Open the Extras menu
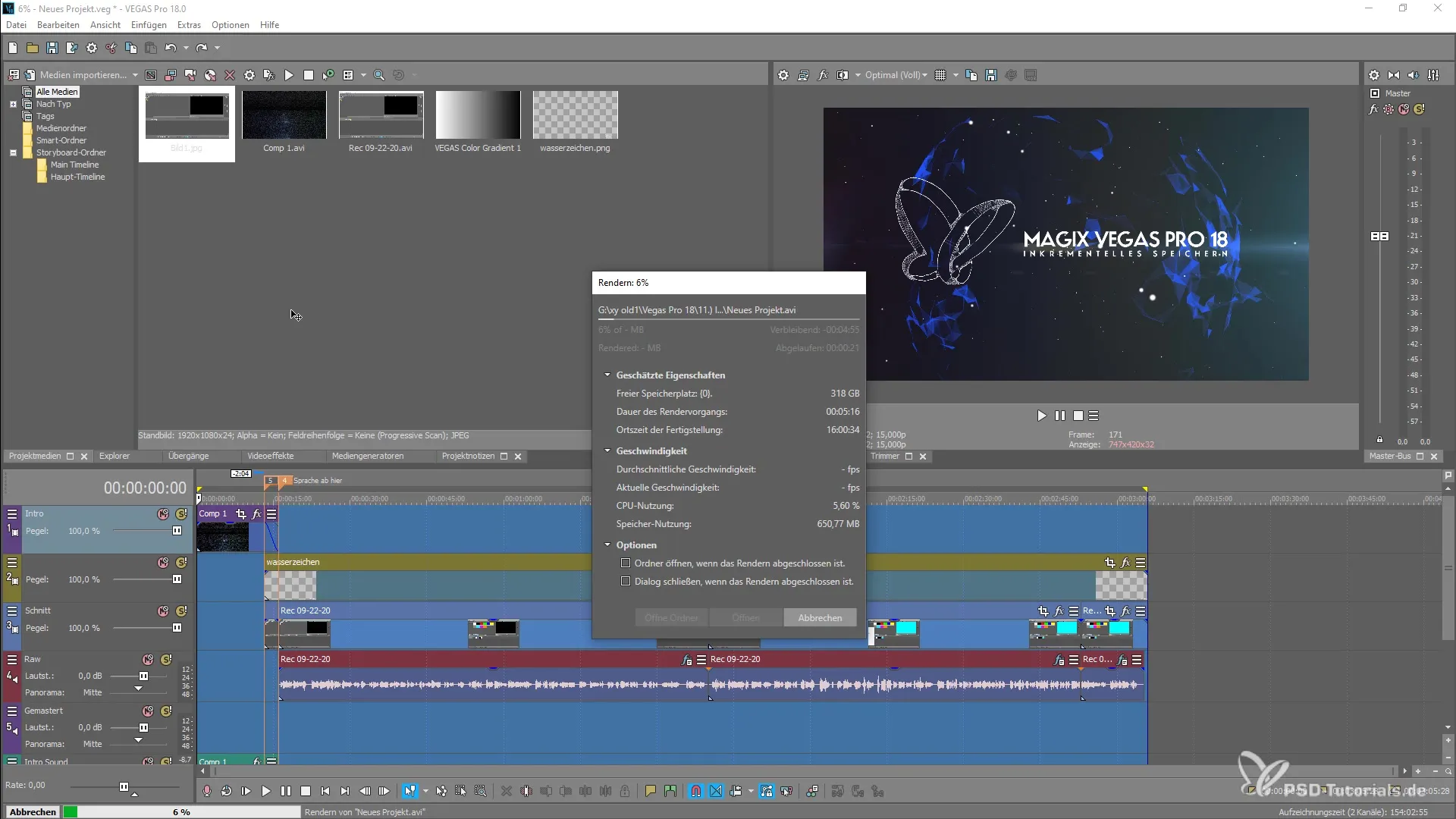 pos(189,25)
